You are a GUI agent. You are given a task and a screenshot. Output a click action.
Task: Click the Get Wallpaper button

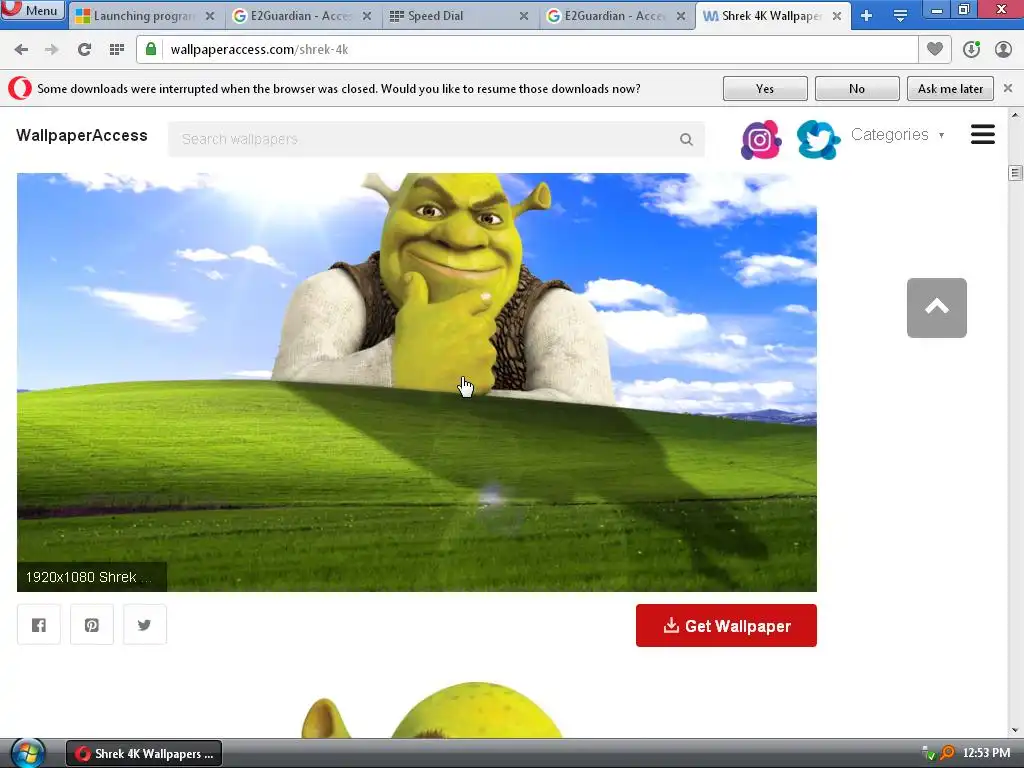(x=726, y=626)
